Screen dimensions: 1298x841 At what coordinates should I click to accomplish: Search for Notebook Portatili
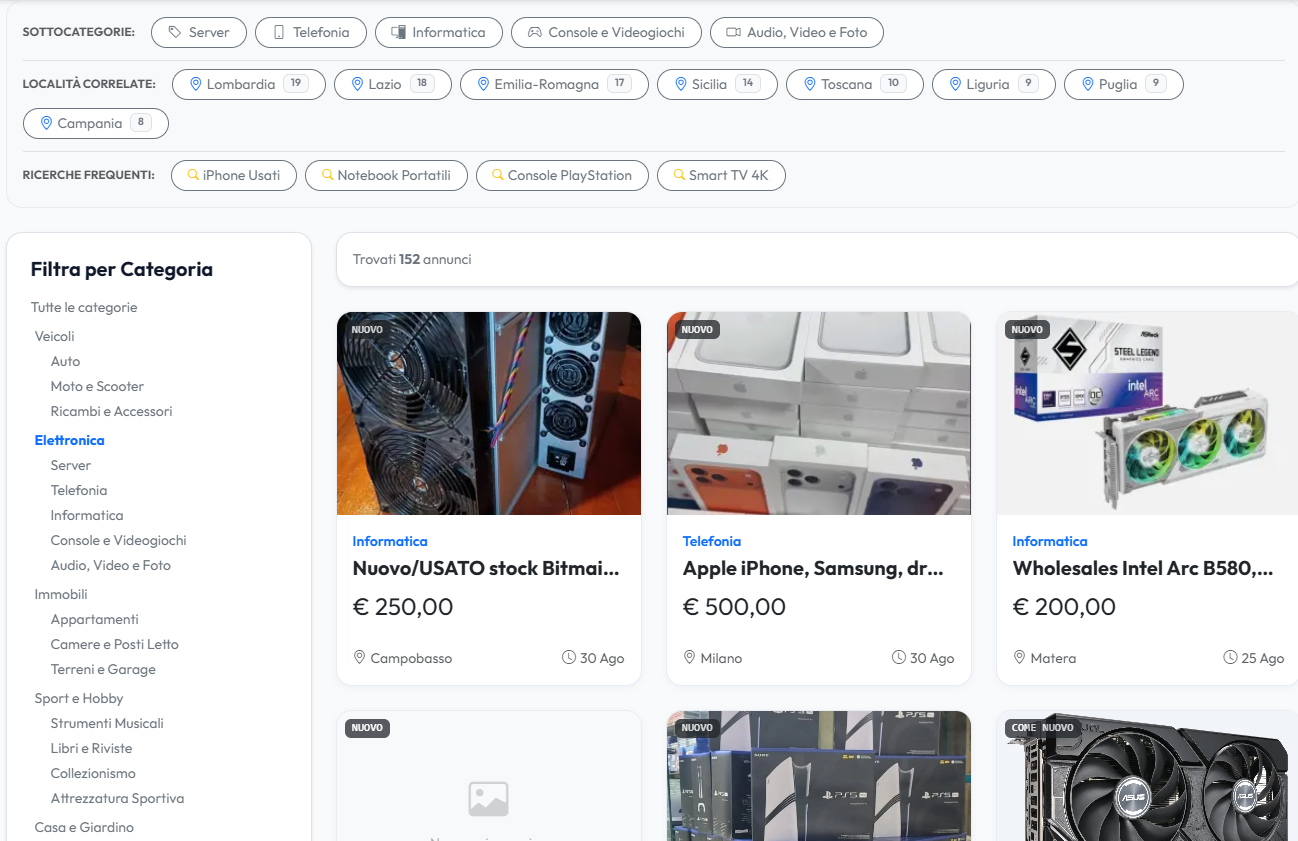(x=386, y=175)
